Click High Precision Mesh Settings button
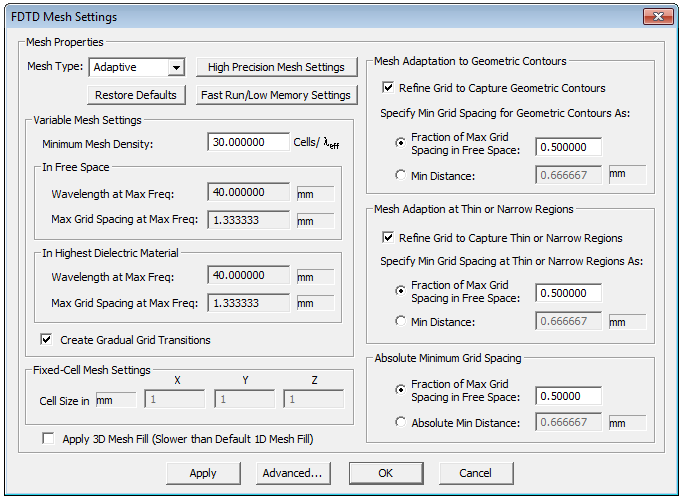The width and height of the screenshot is (684, 501). (x=275, y=68)
